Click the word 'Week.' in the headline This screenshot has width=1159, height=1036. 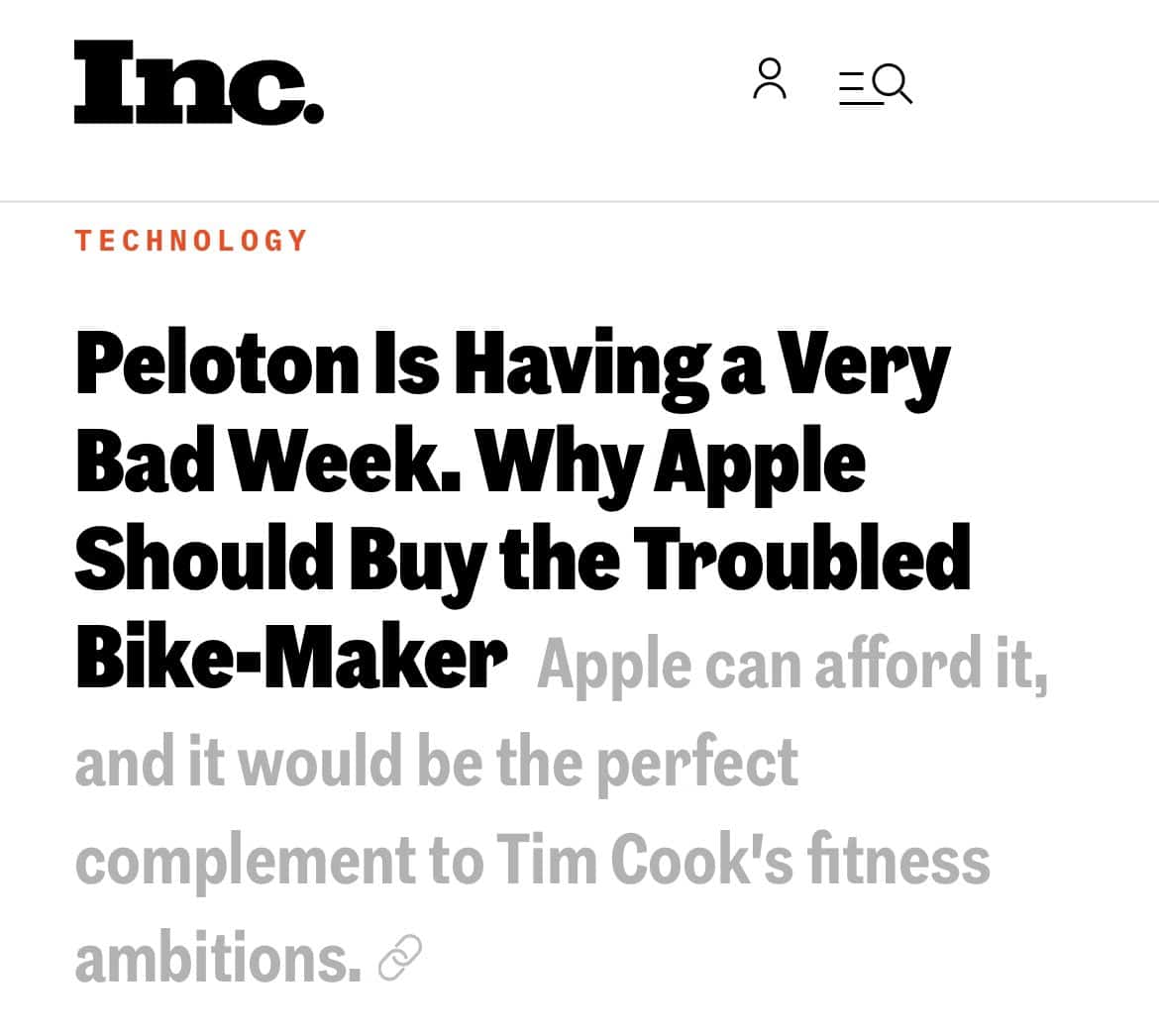[x=358, y=463]
